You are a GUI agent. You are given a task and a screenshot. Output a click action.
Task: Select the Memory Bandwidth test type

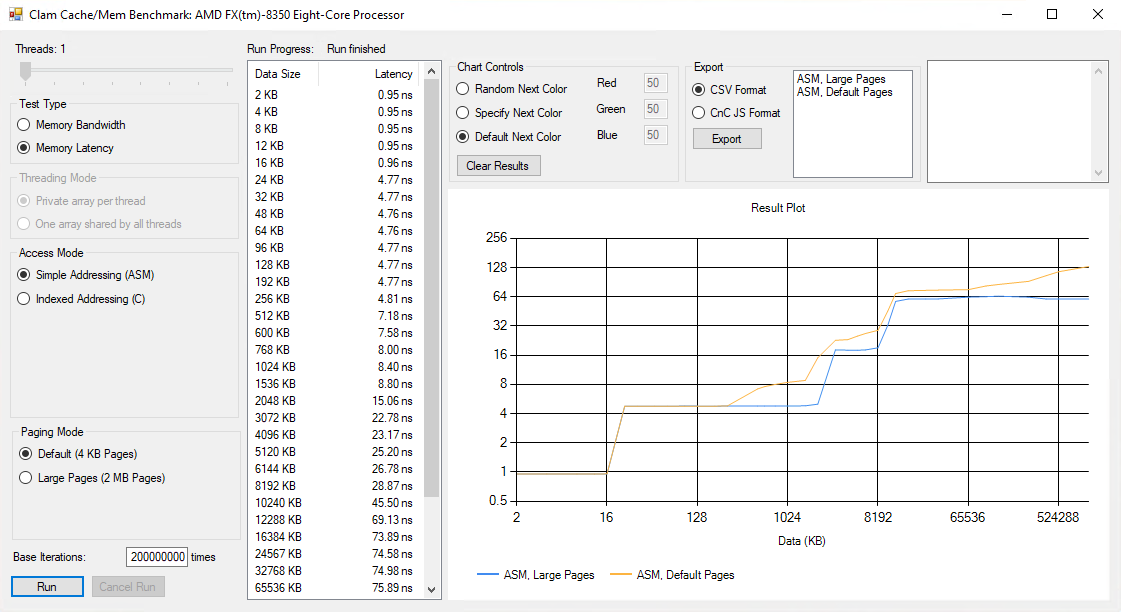click(x=22, y=125)
